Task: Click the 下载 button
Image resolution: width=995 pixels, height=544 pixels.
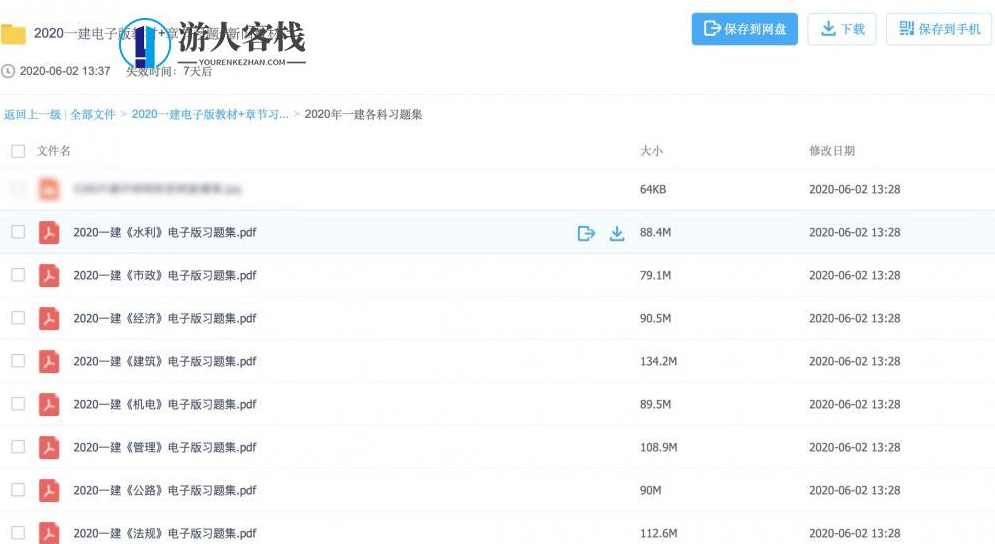Action: pyautogui.click(x=842, y=29)
